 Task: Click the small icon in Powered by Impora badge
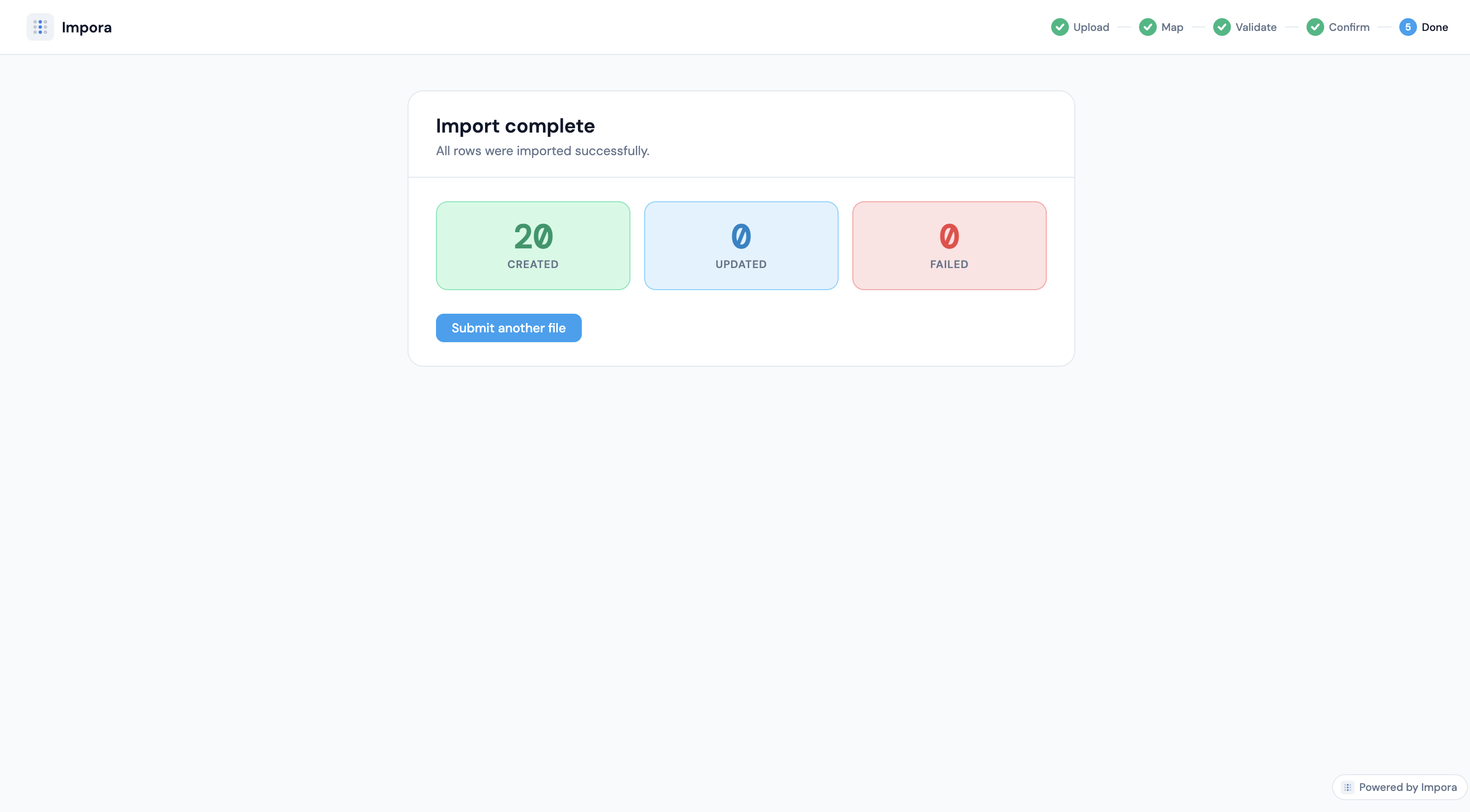click(x=1347, y=787)
